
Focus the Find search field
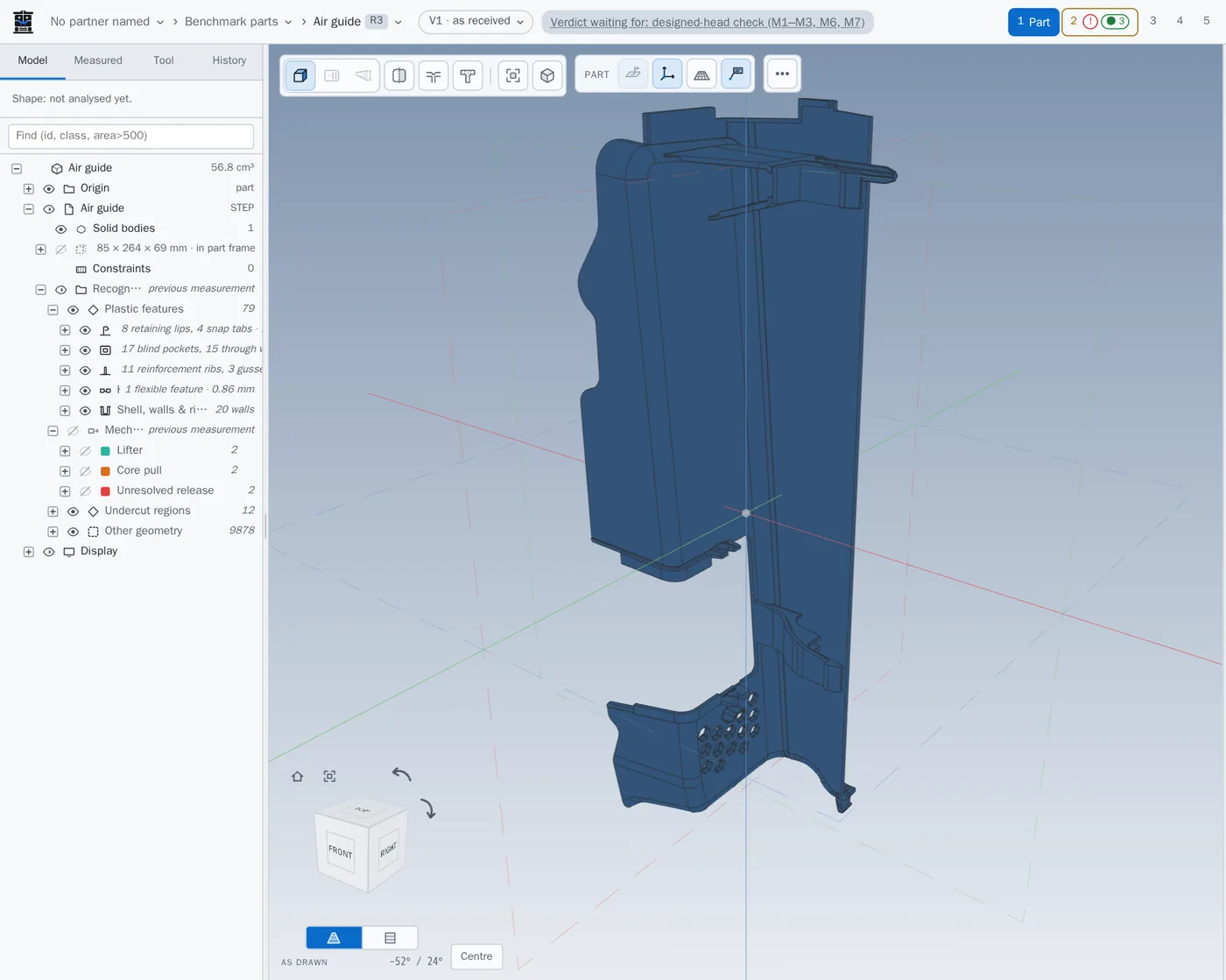coord(131,136)
